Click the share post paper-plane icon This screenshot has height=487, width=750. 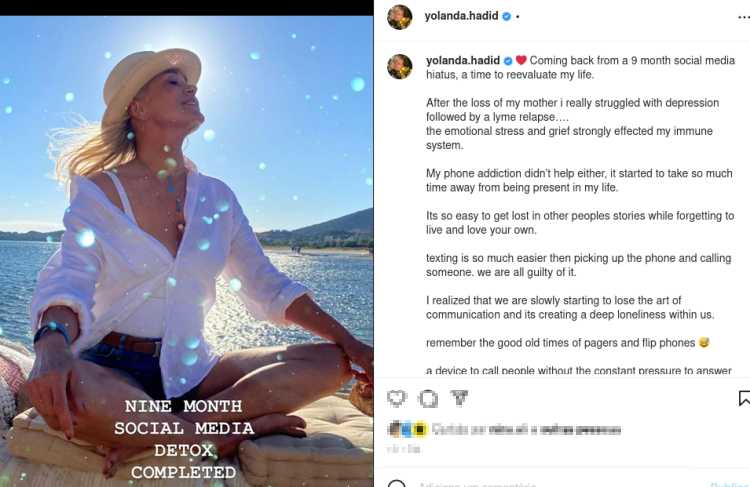tap(459, 399)
